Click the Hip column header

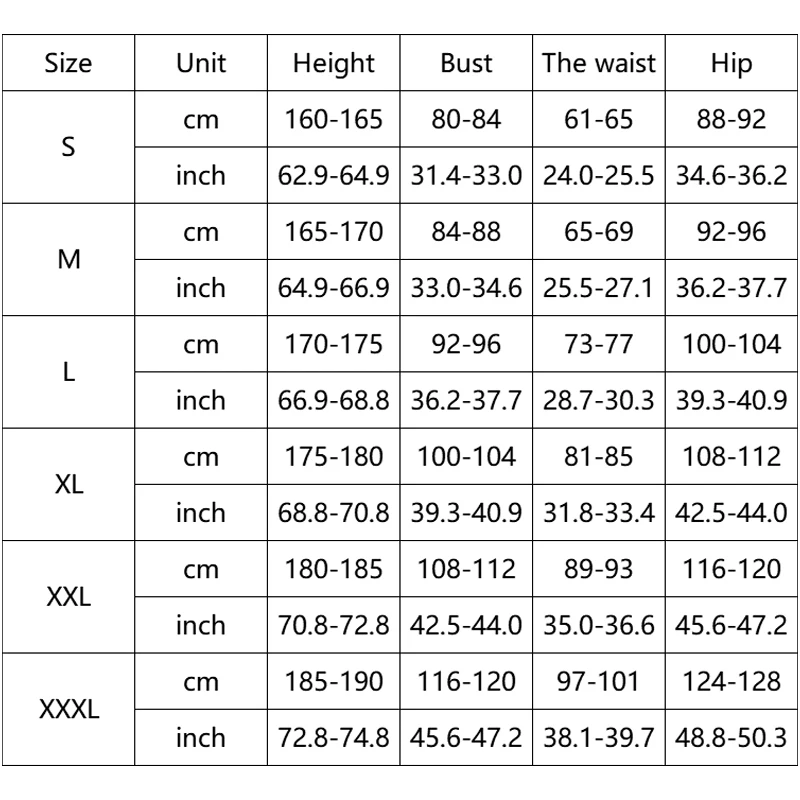click(731, 63)
